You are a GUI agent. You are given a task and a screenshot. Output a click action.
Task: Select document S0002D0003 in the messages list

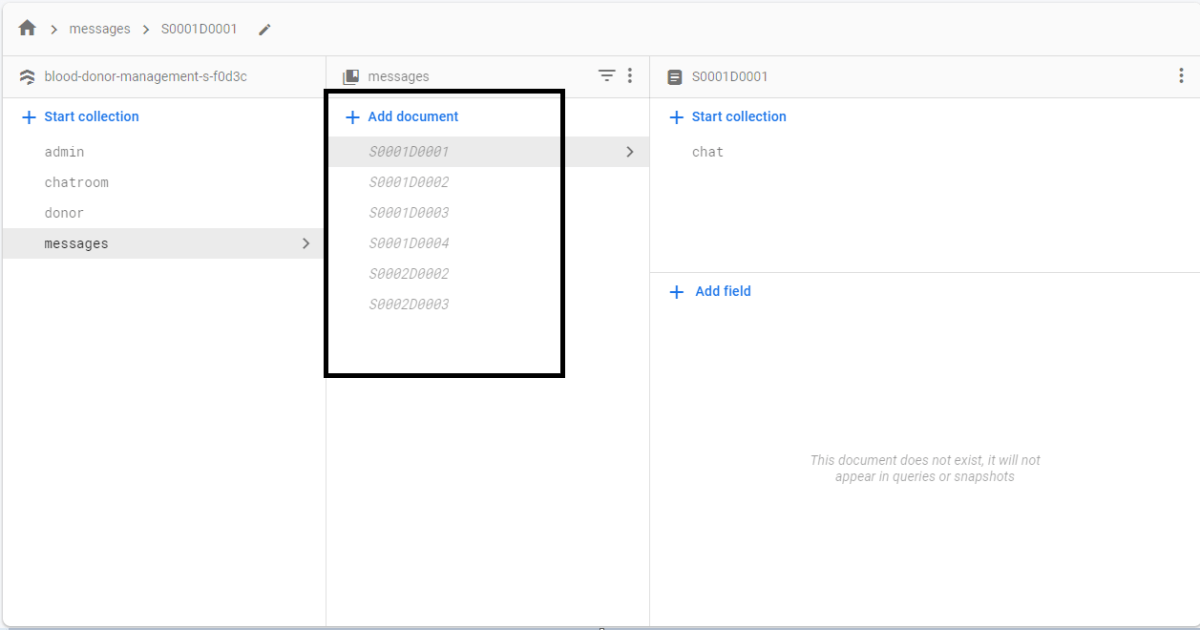(x=410, y=303)
